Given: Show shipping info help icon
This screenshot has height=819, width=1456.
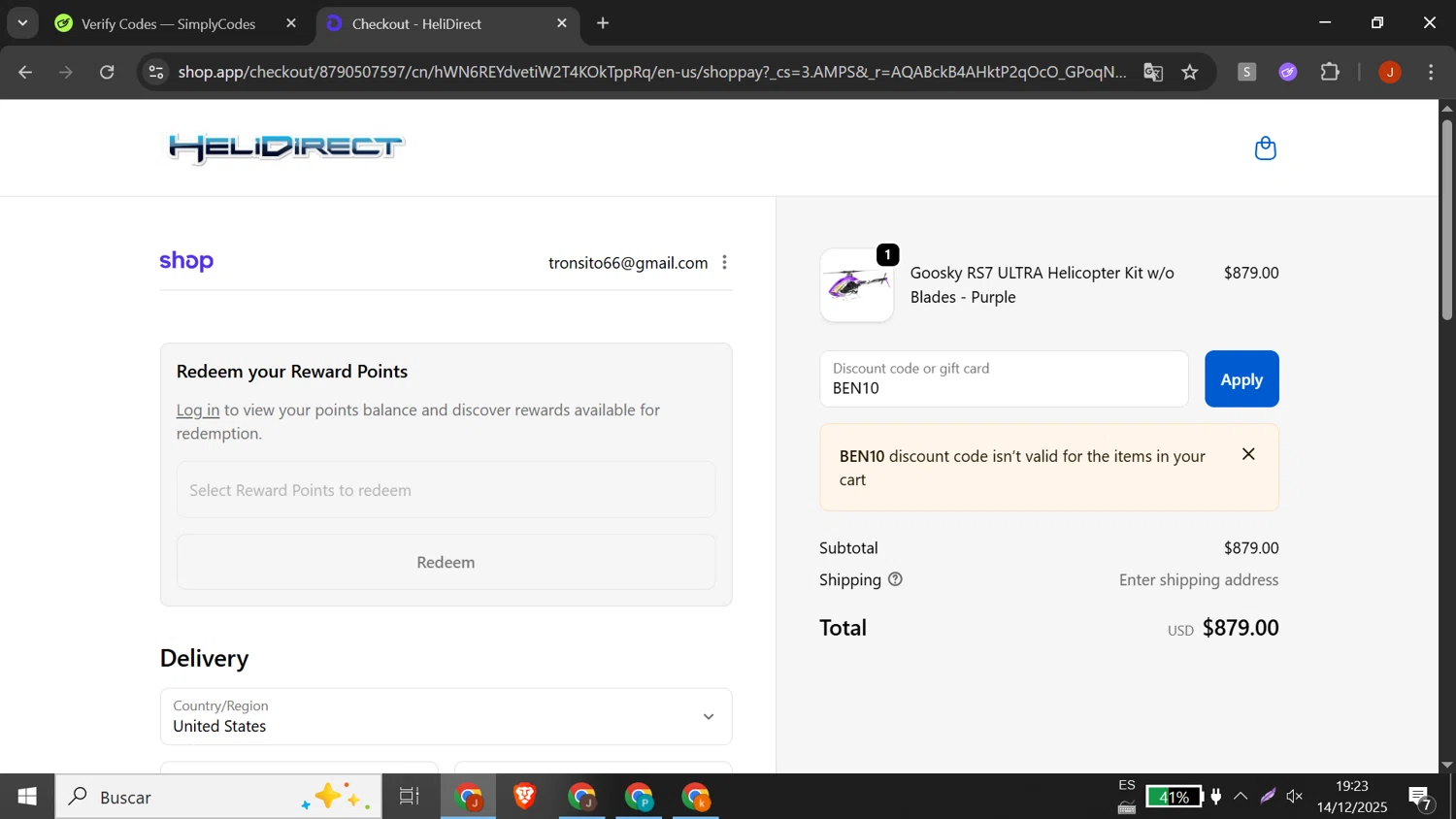Looking at the screenshot, I should (x=895, y=579).
